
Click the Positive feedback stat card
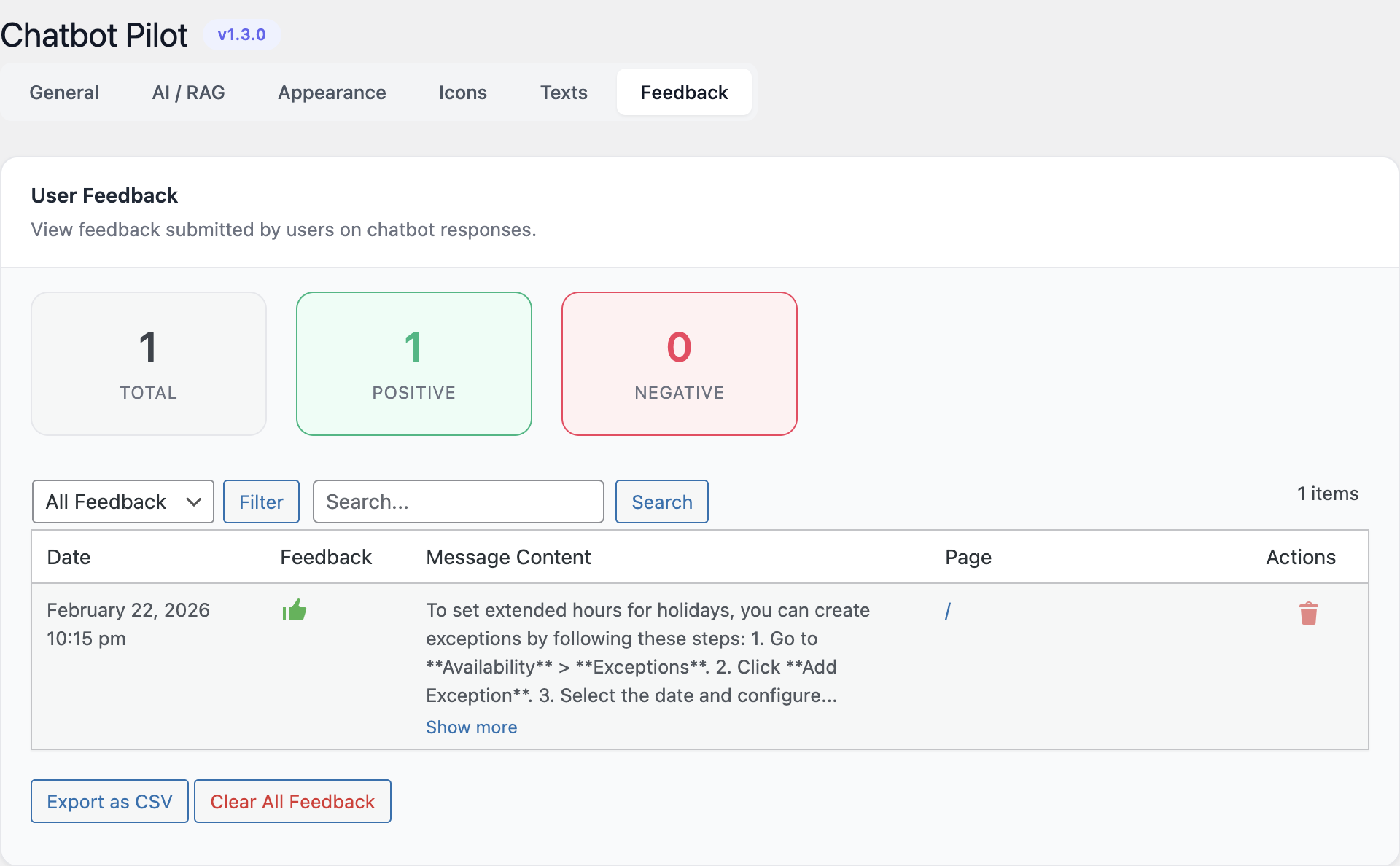tap(414, 364)
